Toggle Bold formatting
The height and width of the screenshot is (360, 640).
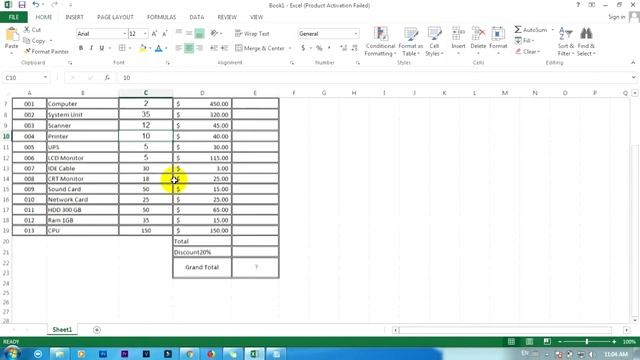pos(81,48)
